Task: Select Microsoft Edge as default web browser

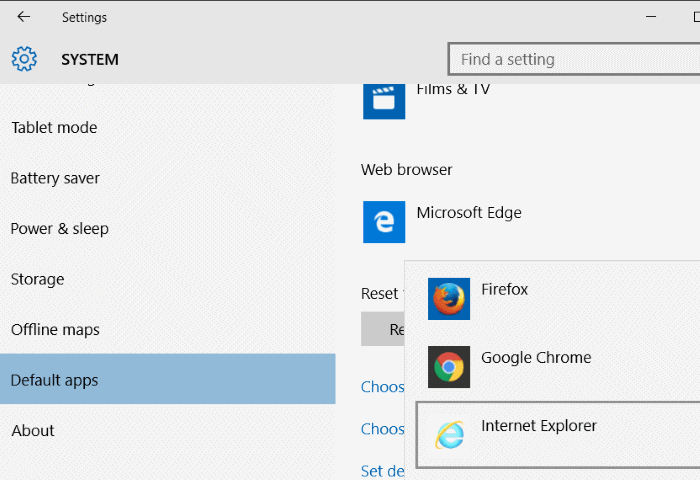Action: coord(469,213)
